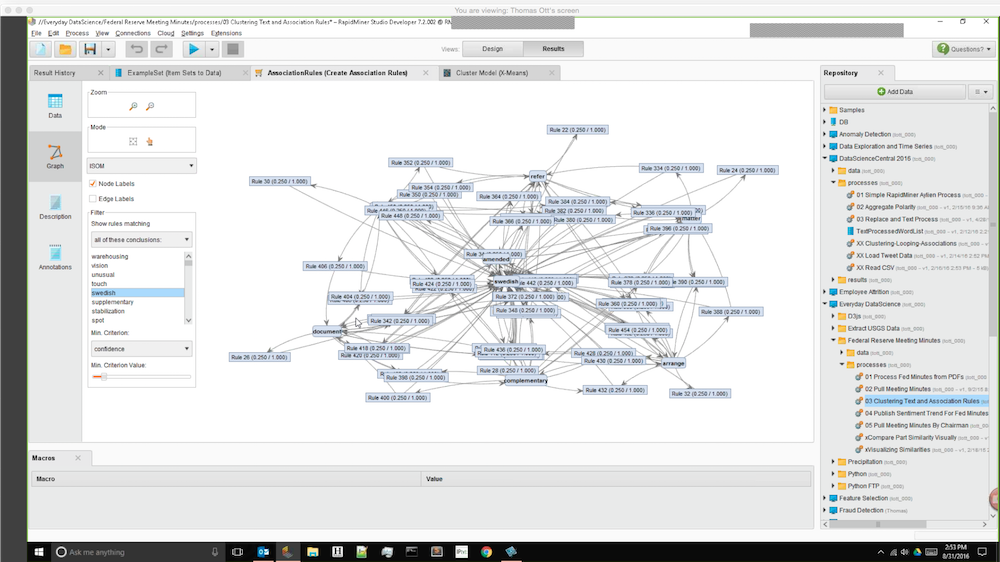The image size is (1000, 562).
Task: Open a process with the folder icon
Action: pyautogui.click(x=65, y=49)
